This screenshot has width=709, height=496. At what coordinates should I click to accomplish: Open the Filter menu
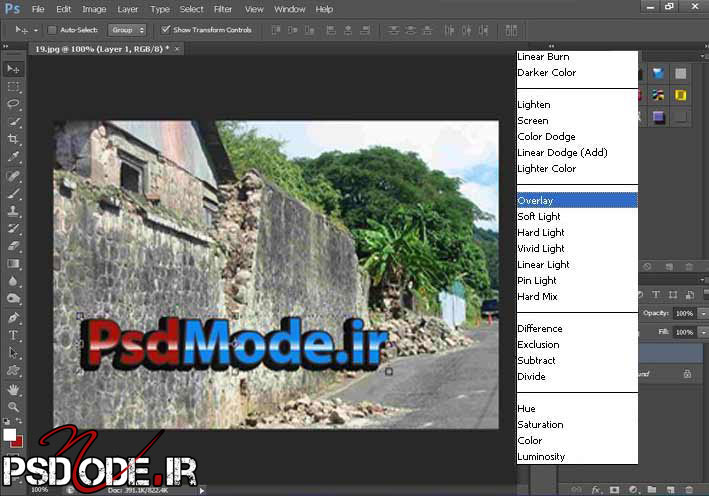coord(223,9)
